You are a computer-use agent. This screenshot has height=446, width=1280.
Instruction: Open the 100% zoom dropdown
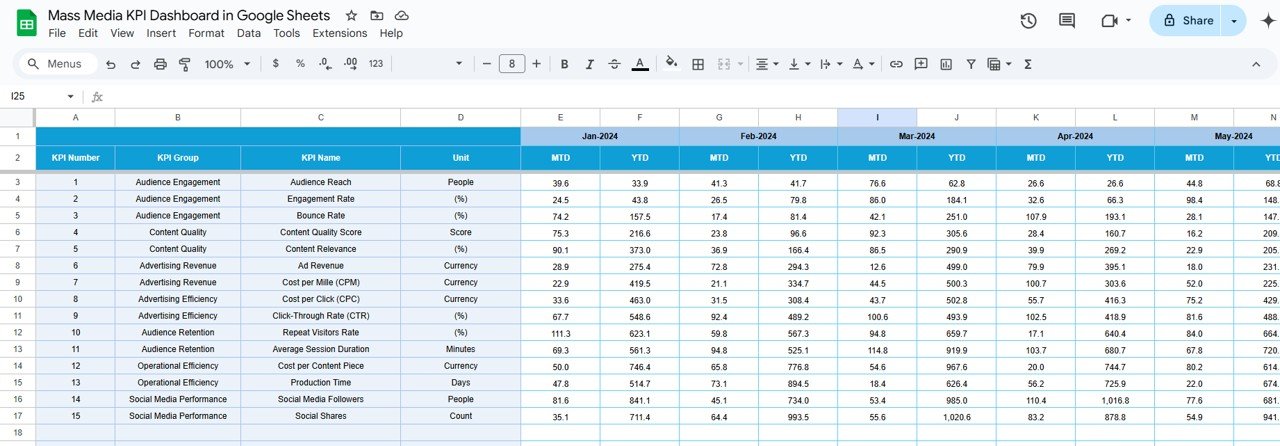click(x=226, y=64)
